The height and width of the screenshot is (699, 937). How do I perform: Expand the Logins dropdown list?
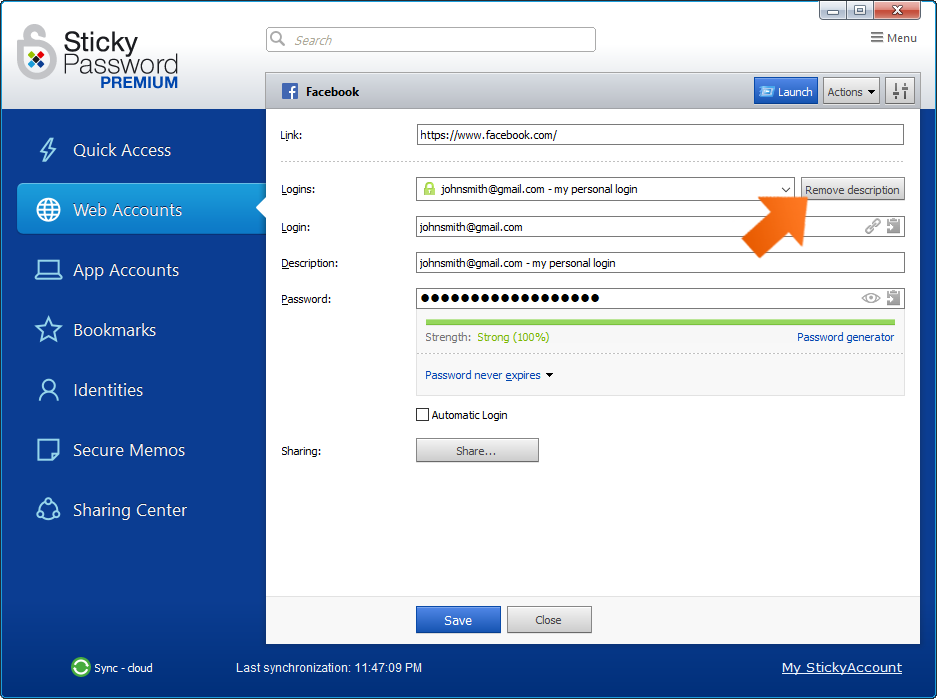[785, 189]
